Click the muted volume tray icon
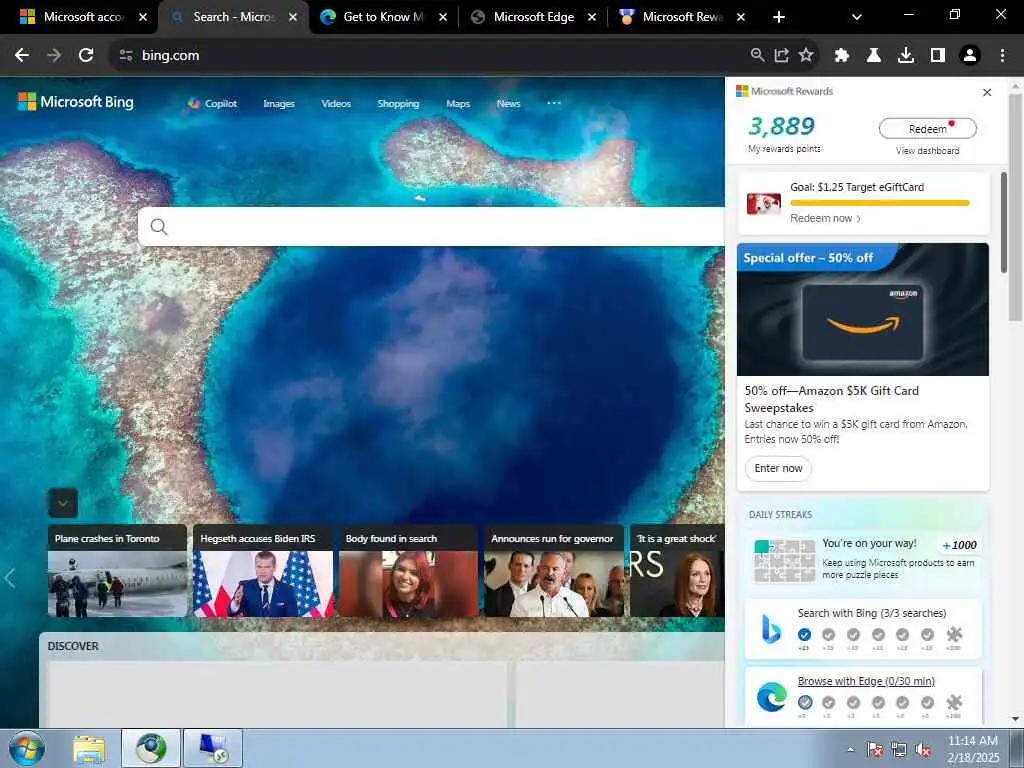The height and width of the screenshot is (768, 1024). click(x=923, y=750)
